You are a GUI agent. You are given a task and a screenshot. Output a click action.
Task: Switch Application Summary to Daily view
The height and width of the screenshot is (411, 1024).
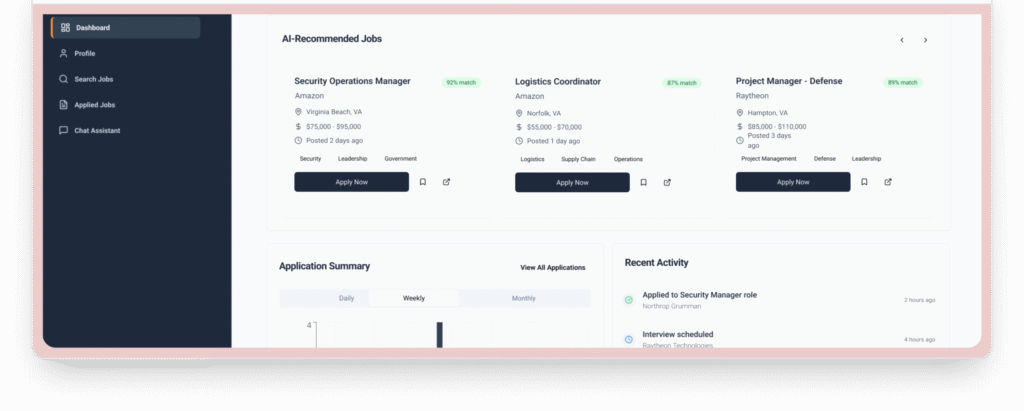(x=346, y=298)
